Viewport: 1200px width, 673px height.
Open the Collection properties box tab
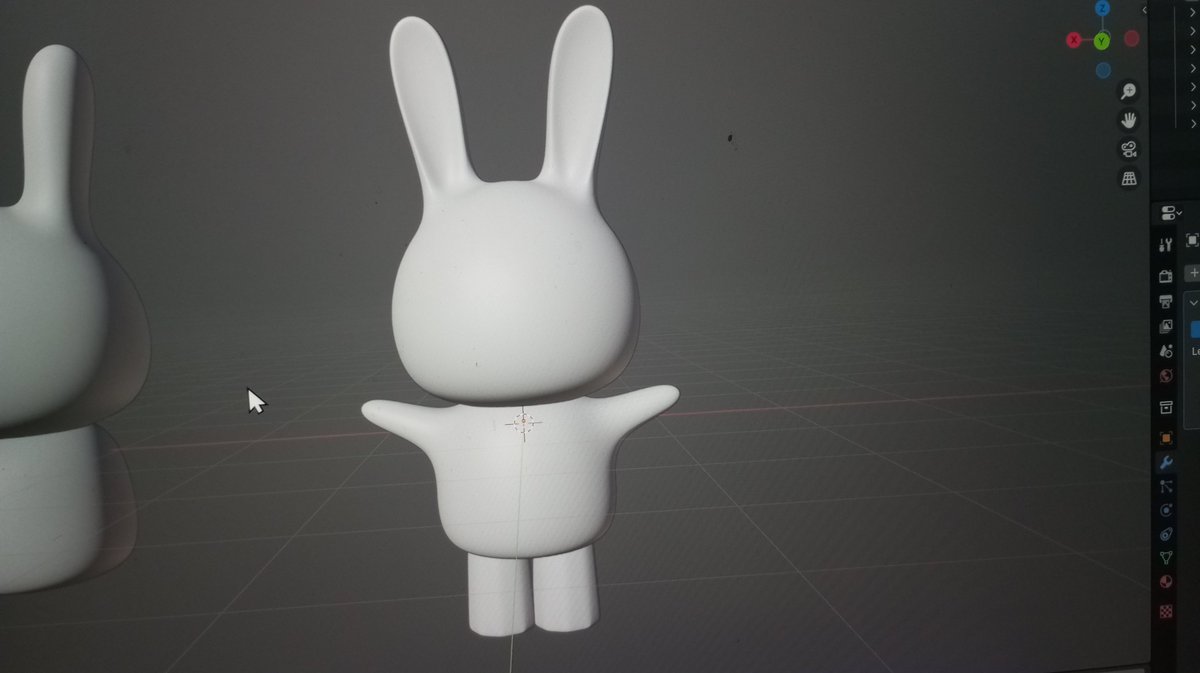[x=1165, y=407]
